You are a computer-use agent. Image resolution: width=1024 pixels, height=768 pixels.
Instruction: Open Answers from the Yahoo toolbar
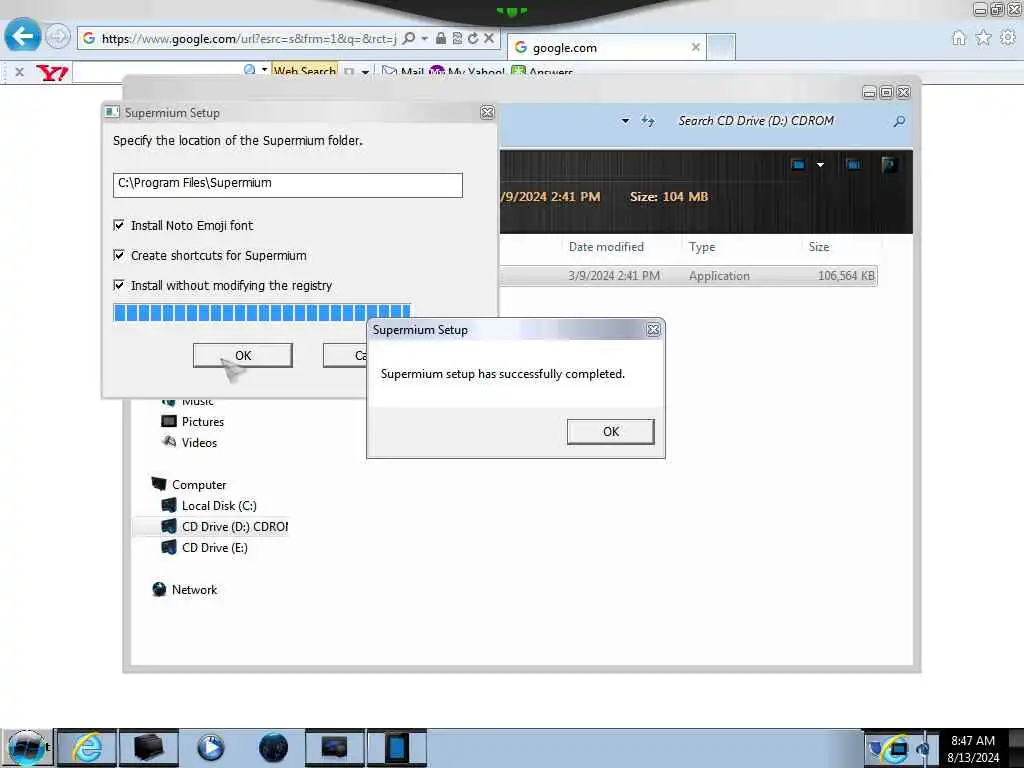point(542,72)
